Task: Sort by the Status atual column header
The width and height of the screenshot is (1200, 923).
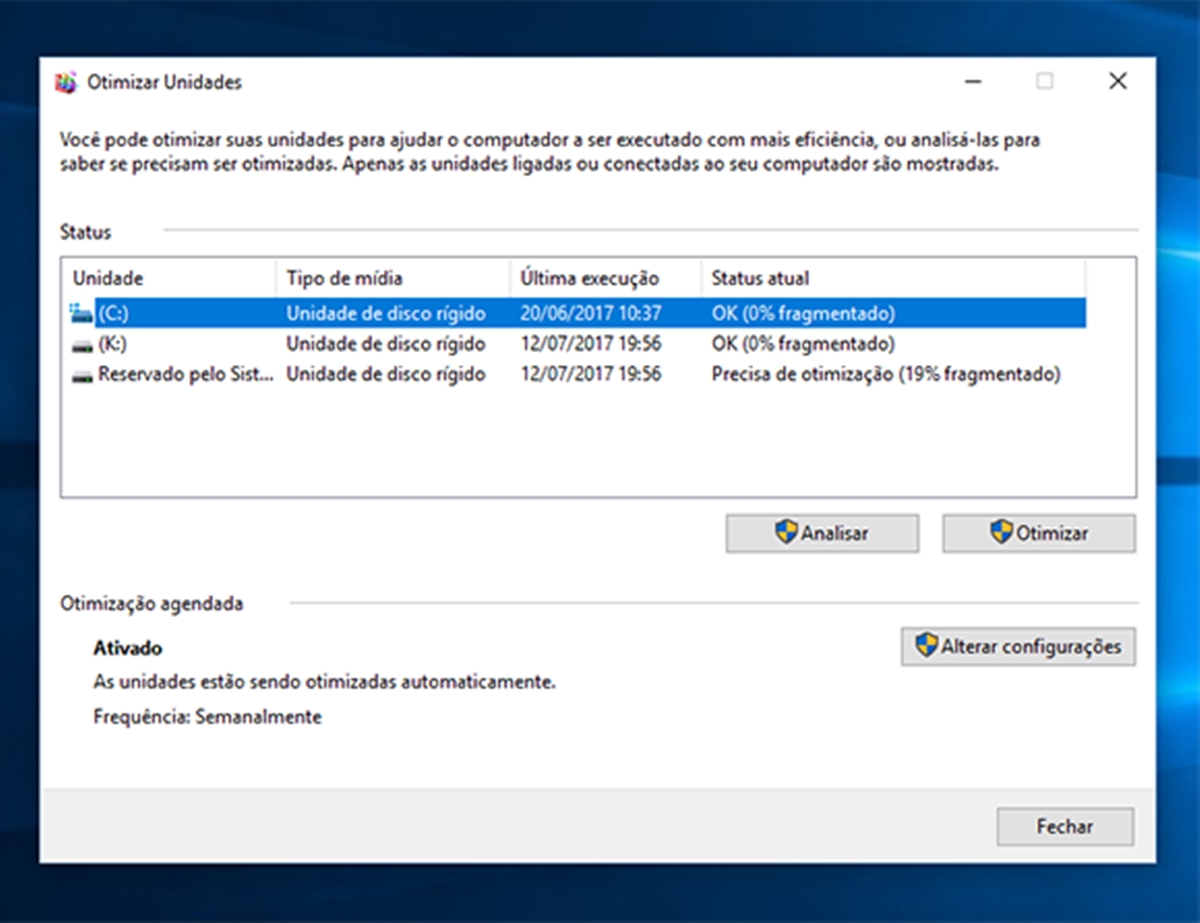Action: tap(893, 277)
